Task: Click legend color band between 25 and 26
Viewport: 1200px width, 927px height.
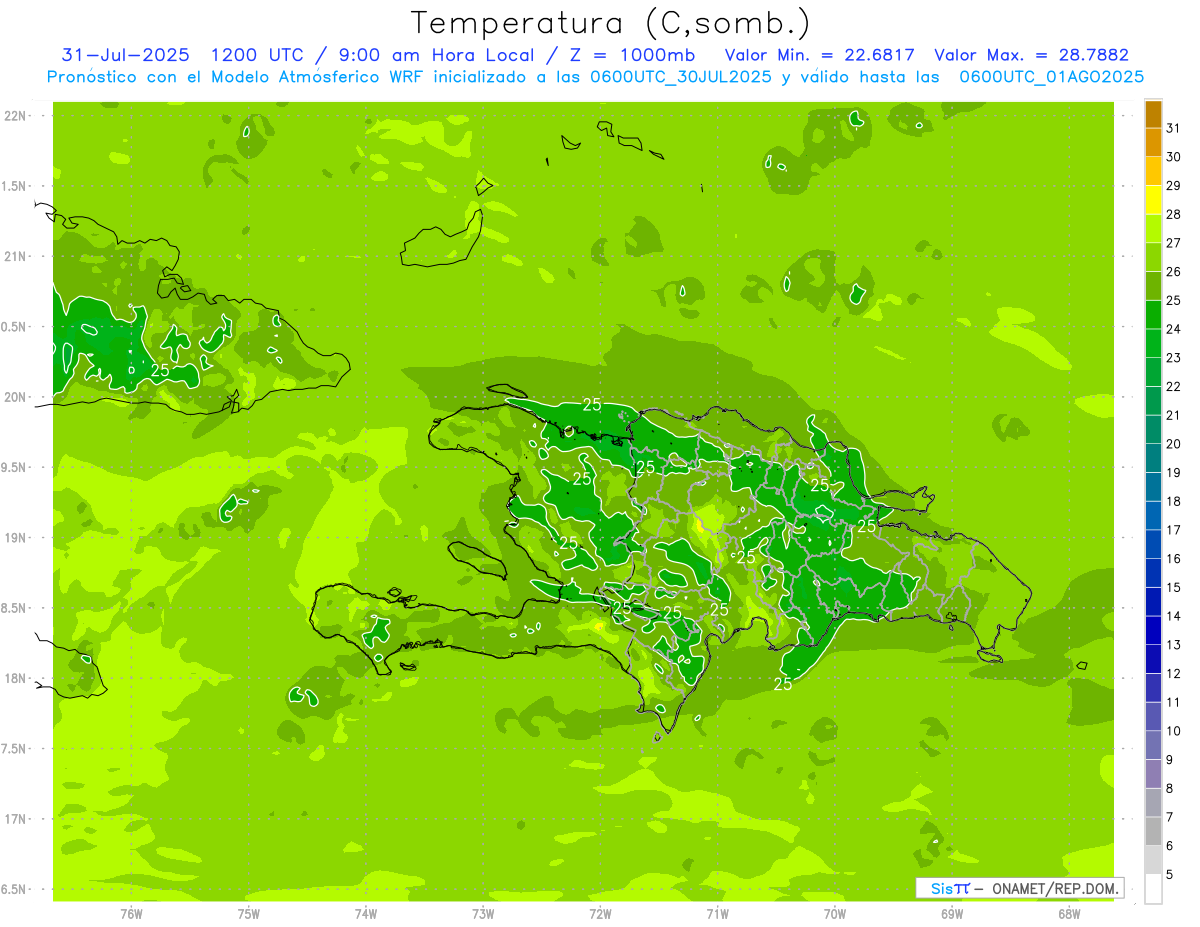Action: [x=1153, y=286]
